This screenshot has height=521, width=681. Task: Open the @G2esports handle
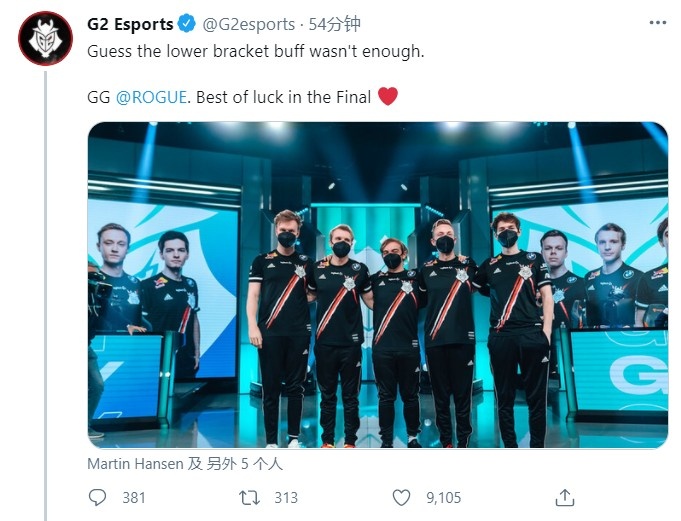[248, 24]
